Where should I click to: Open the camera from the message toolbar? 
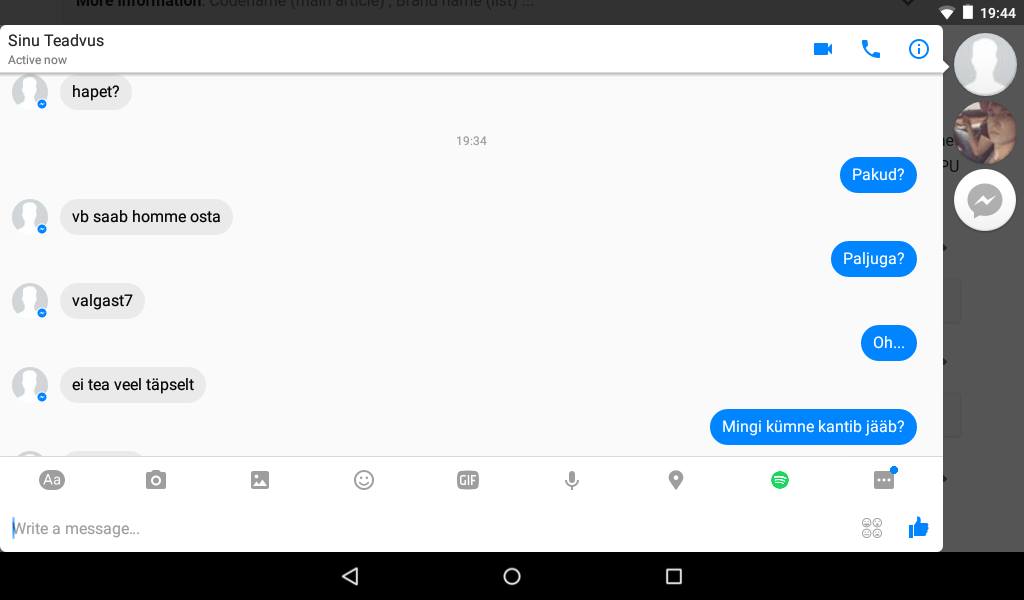click(x=155, y=480)
